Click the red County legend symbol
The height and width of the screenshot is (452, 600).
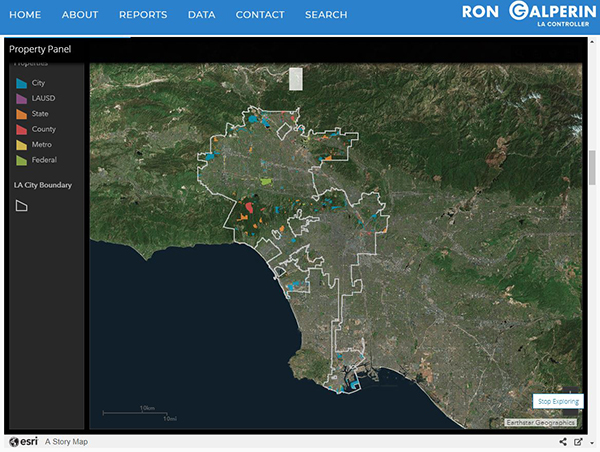point(21,129)
